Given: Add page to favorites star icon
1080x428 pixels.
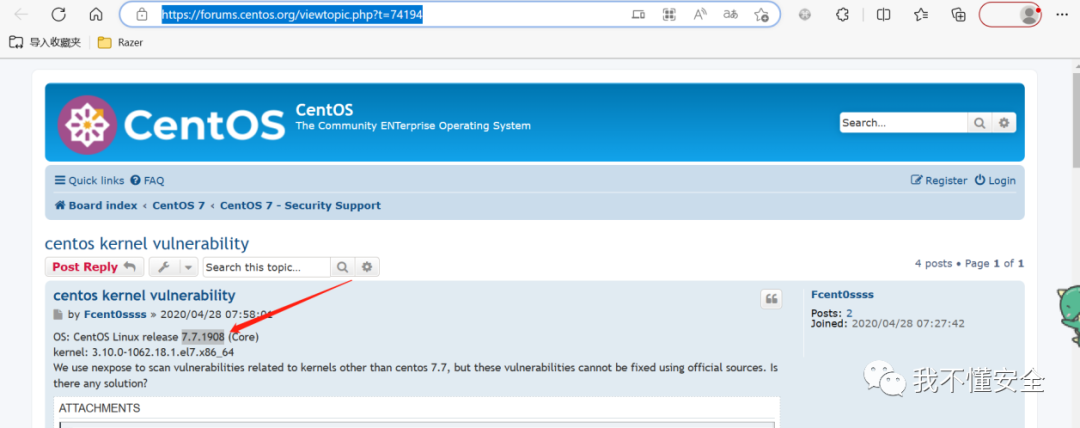Looking at the screenshot, I should tap(761, 14).
